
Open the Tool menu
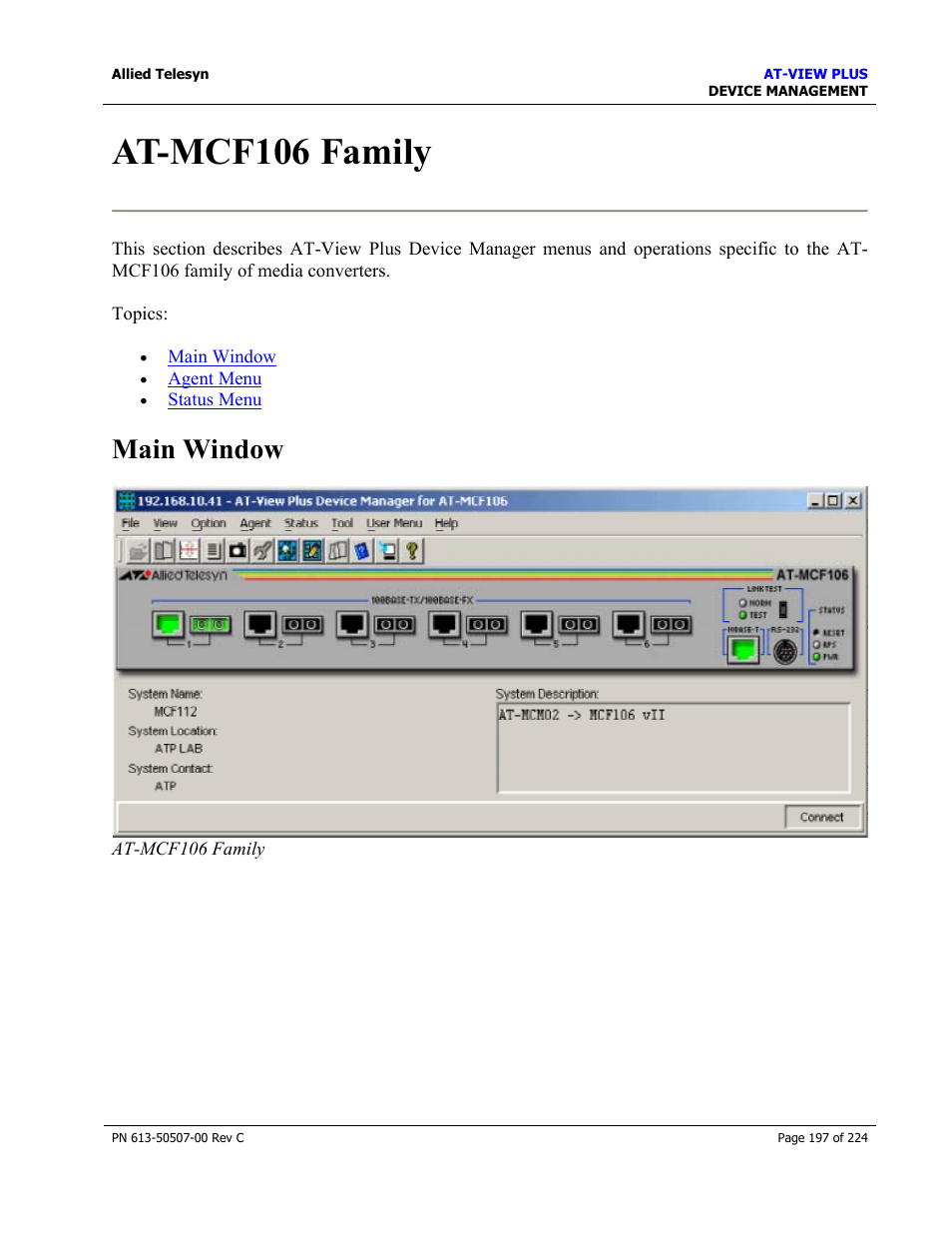[342, 523]
